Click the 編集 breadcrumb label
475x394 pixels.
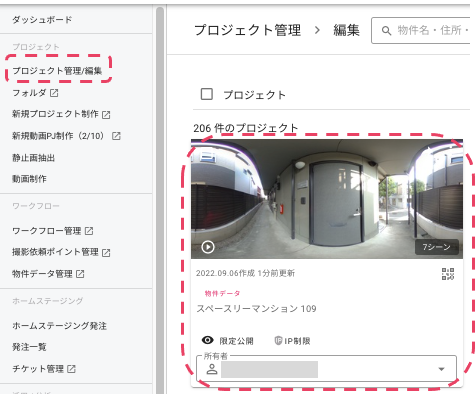[x=346, y=30]
